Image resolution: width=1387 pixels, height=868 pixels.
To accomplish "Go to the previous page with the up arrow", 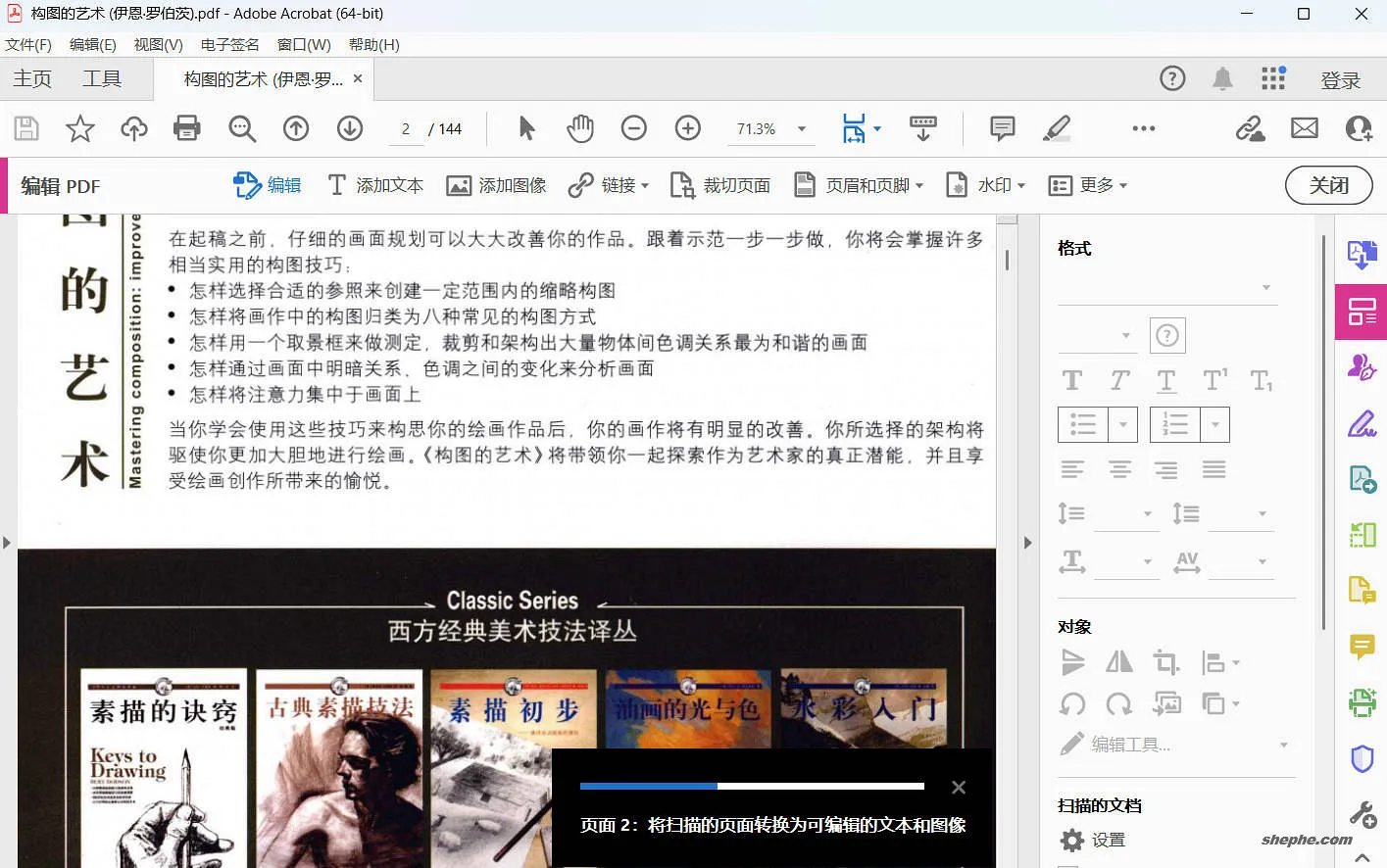I will pos(296,128).
